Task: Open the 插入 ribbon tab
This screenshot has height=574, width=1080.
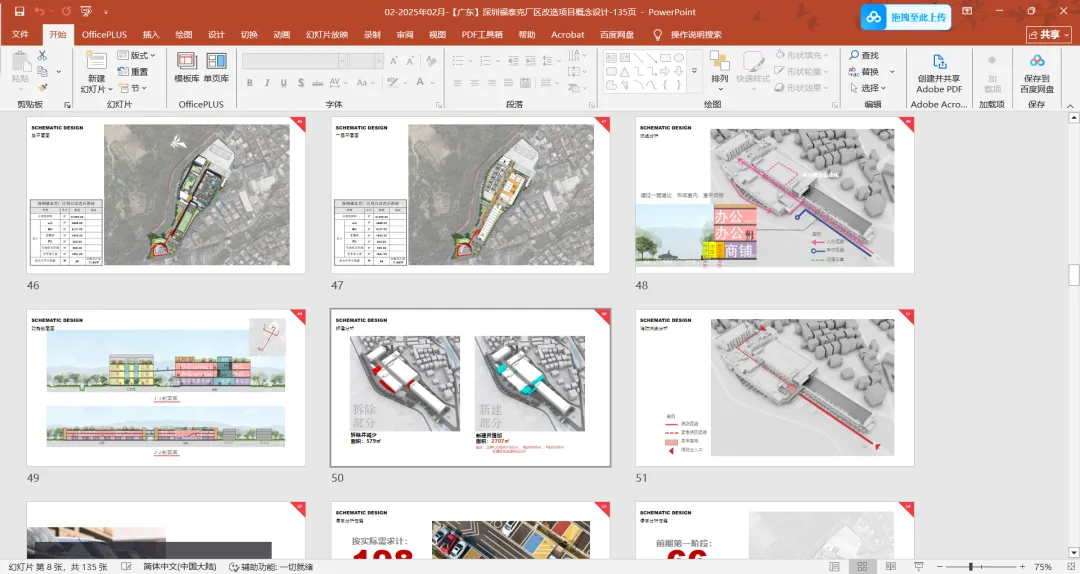Action: [151, 34]
